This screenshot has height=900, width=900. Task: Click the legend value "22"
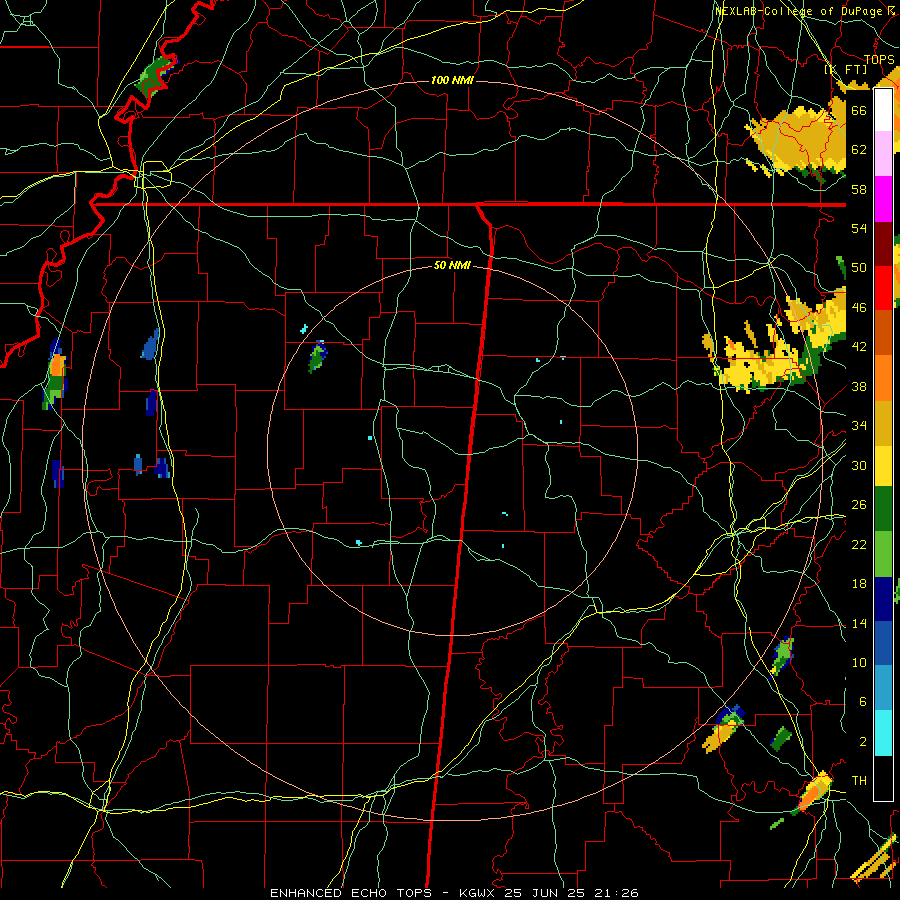[859, 544]
